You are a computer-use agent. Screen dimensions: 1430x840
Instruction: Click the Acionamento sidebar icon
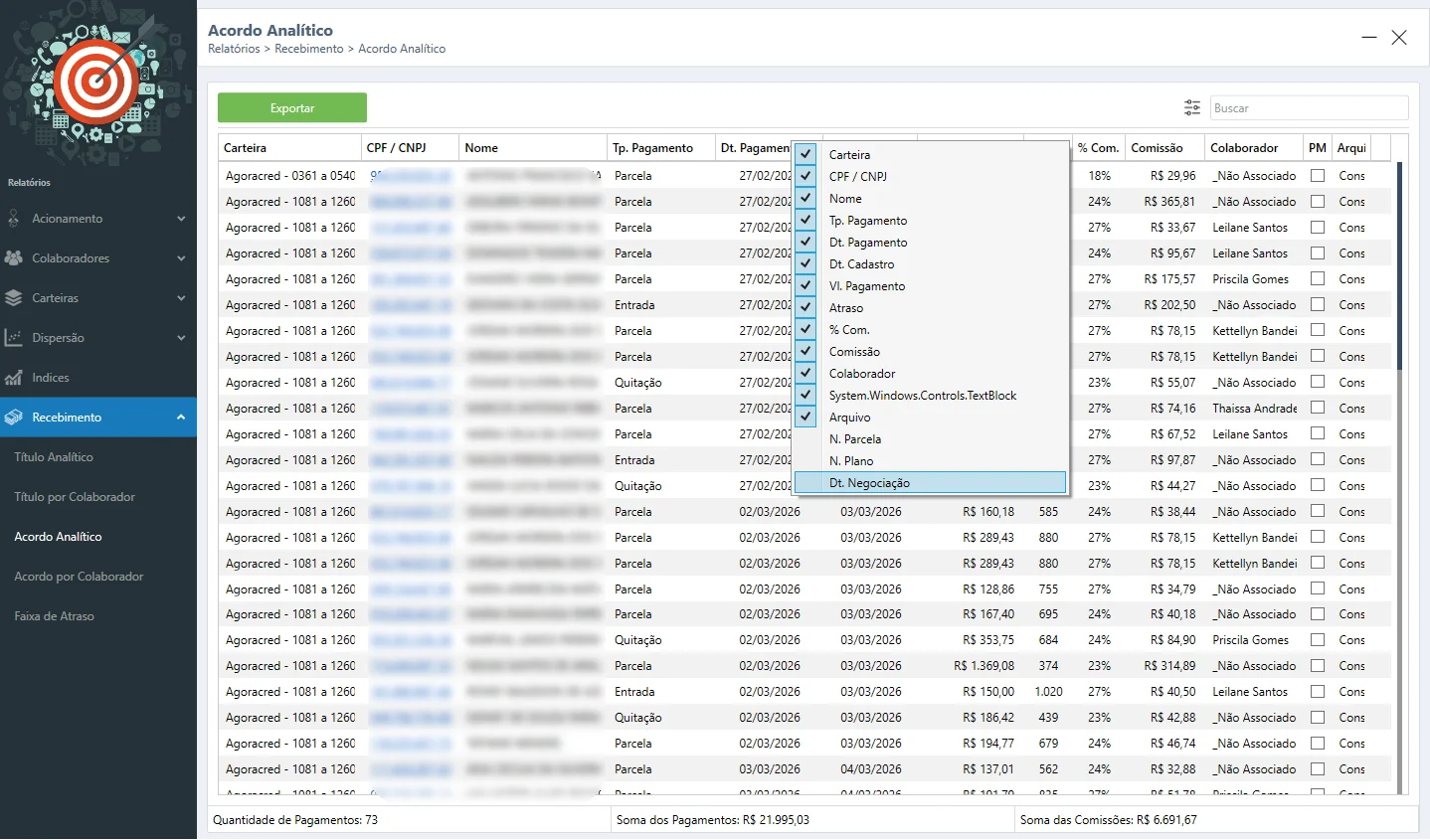(x=14, y=219)
